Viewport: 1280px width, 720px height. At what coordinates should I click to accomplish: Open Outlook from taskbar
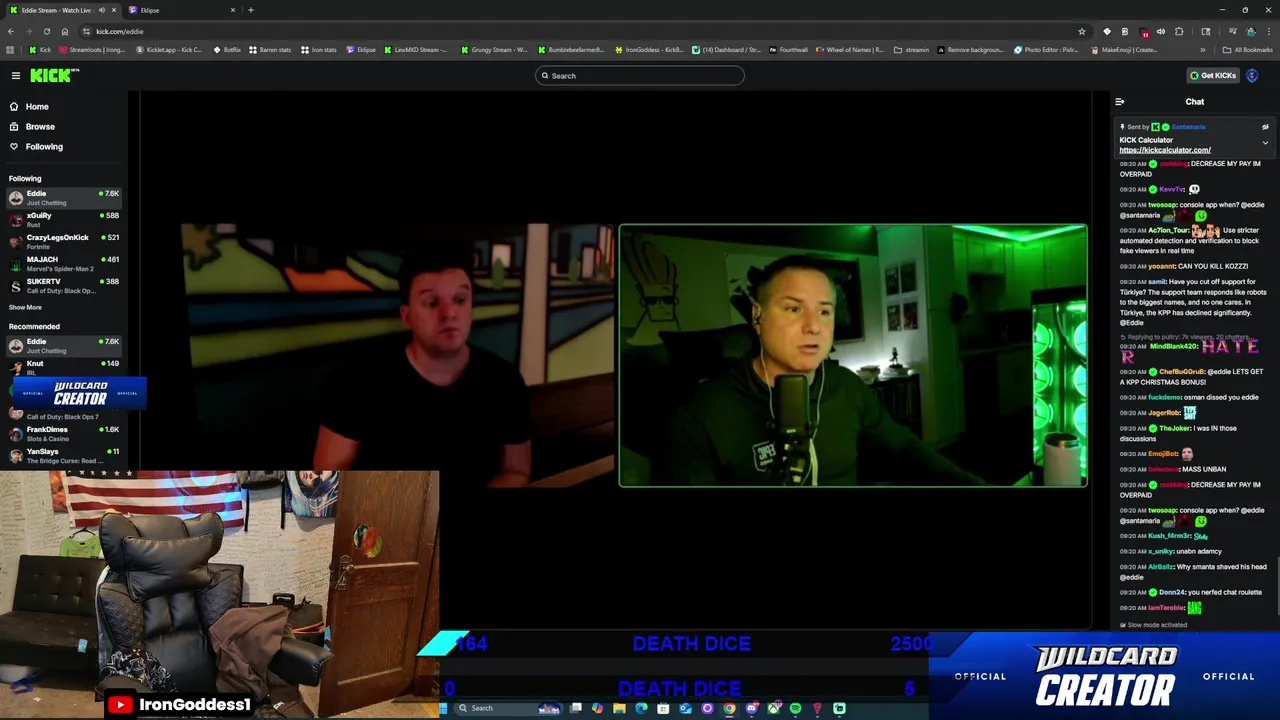(x=685, y=708)
